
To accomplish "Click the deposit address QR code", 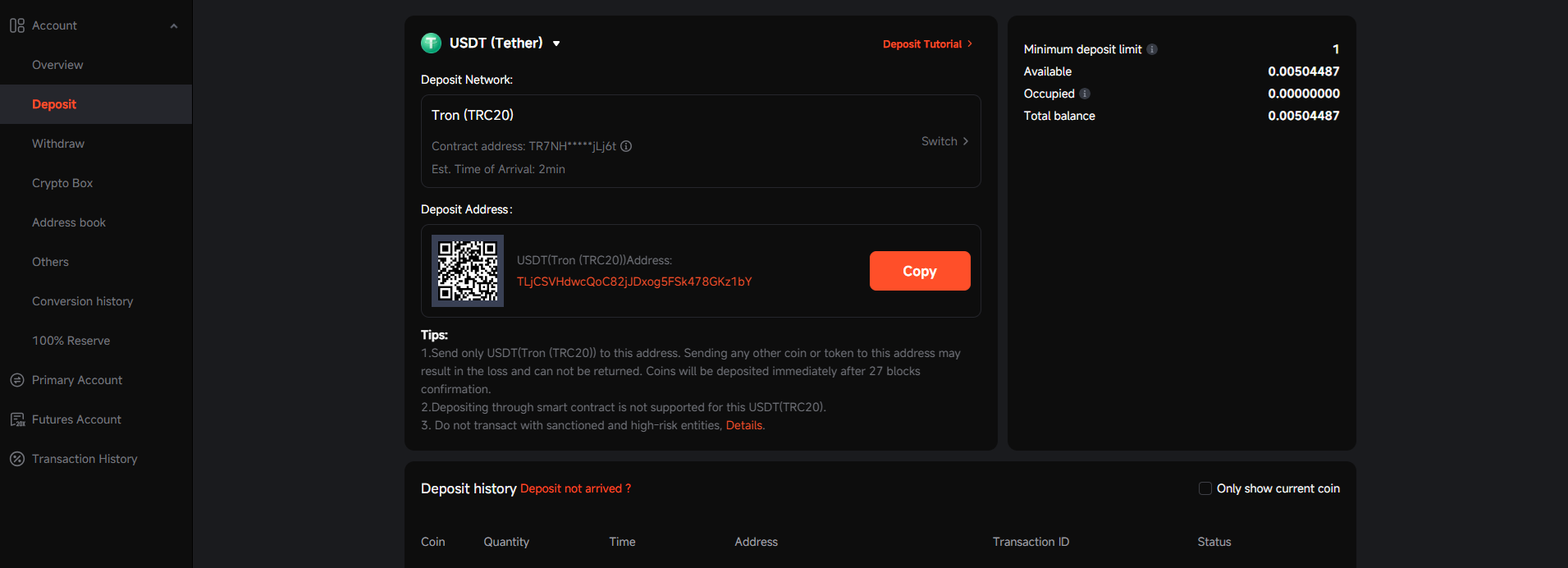I will [468, 271].
